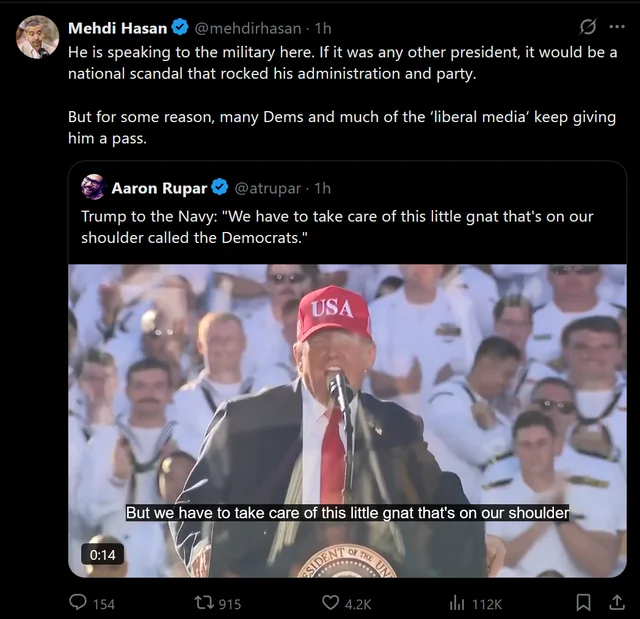Bookmark this tweet
This screenshot has width=640, height=619.
click(x=584, y=602)
